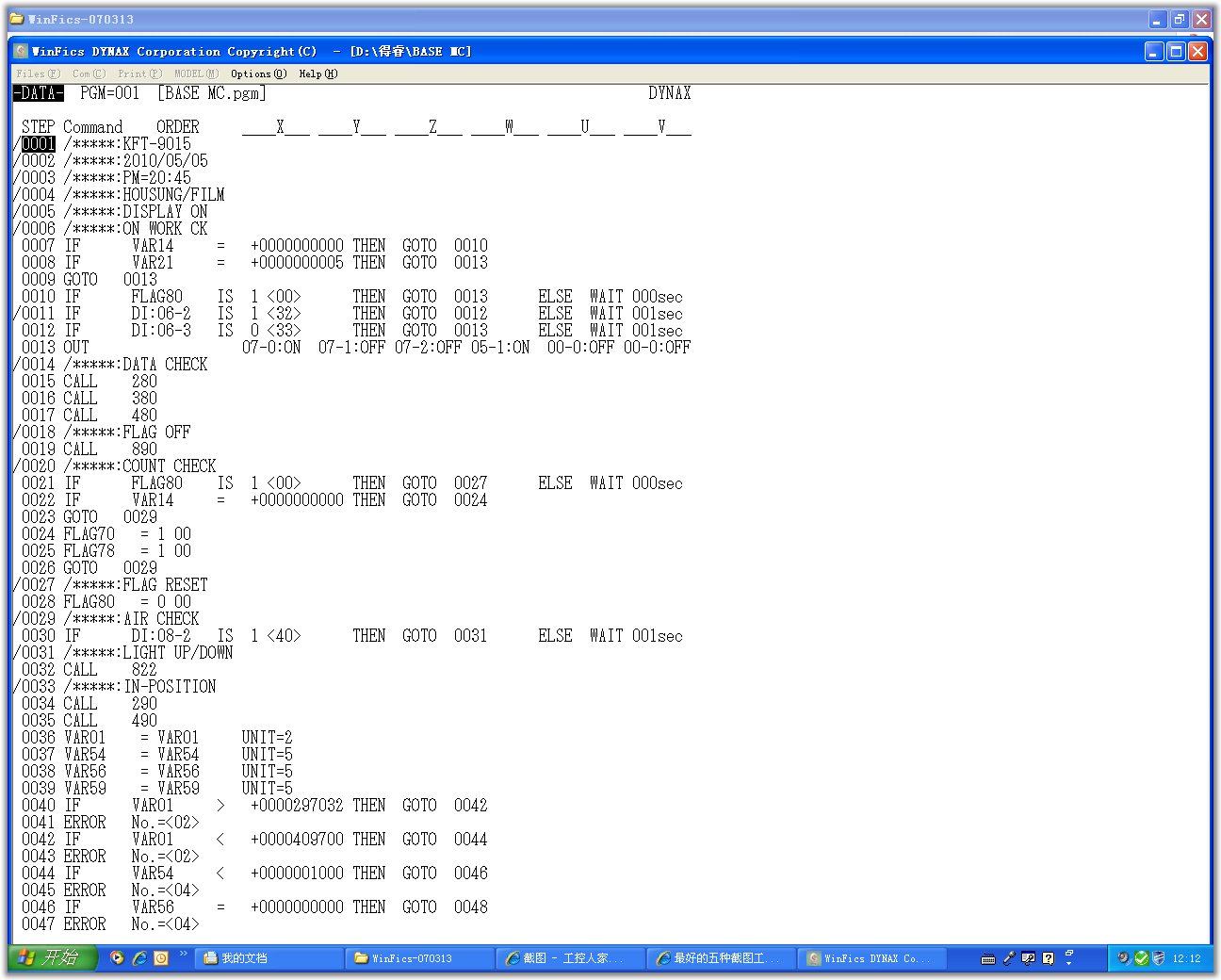This screenshot has height=980, width=1221.
Task: Launch Internet Explorer from quick launch
Action: (139, 957)
